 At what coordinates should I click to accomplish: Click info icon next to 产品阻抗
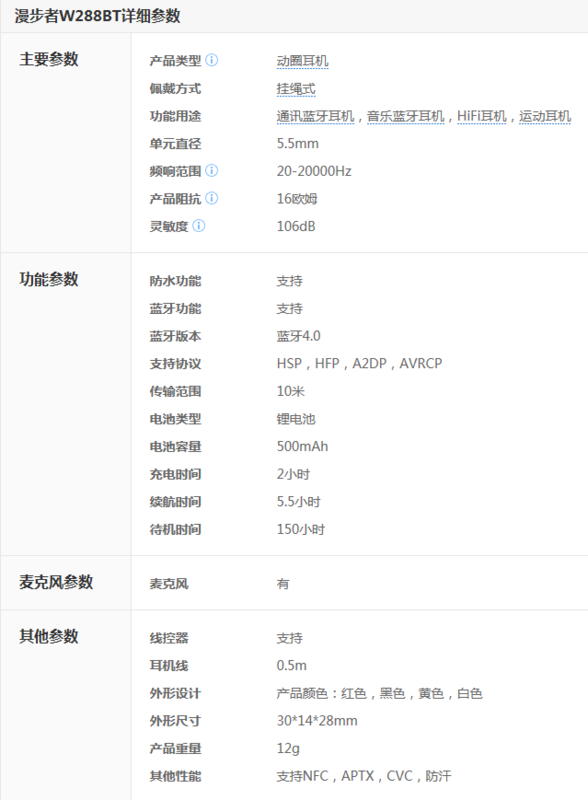point(211,198)
